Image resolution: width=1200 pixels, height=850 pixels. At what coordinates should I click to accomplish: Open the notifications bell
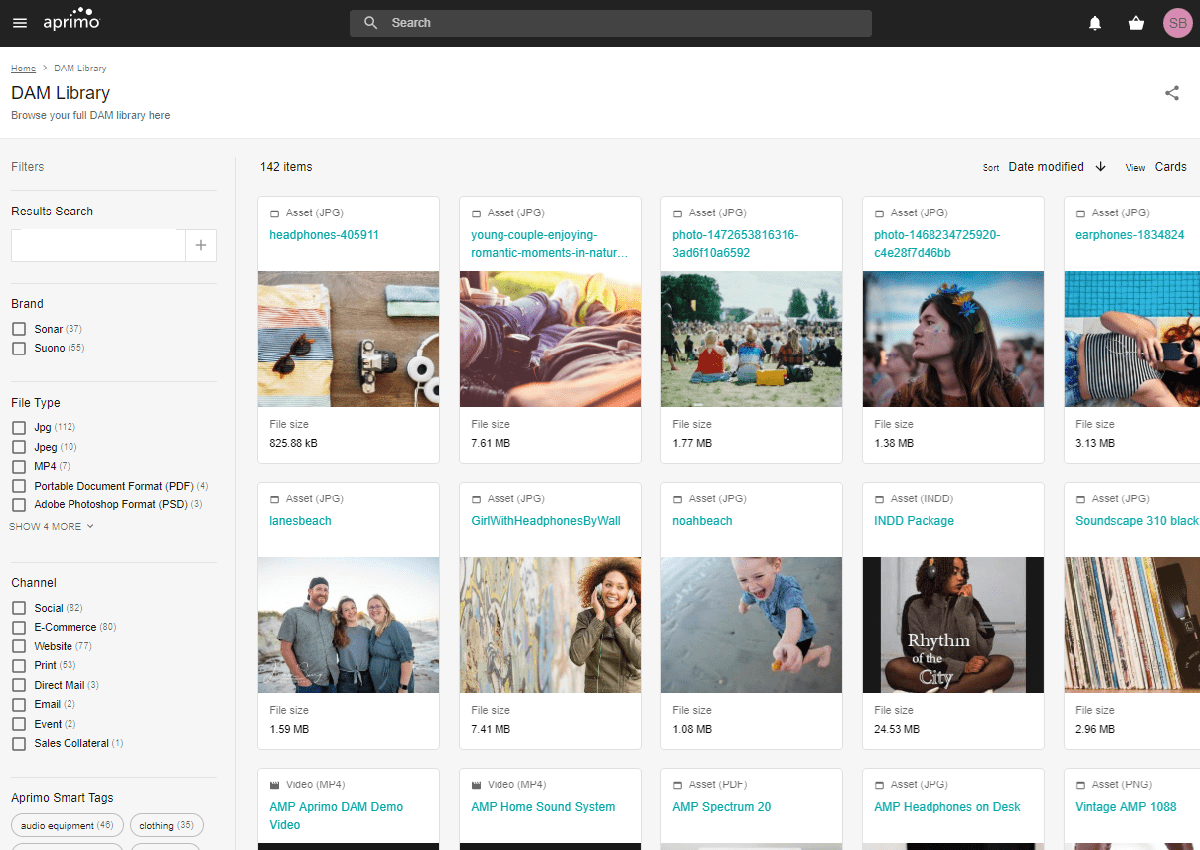[x=1095, y=23]
